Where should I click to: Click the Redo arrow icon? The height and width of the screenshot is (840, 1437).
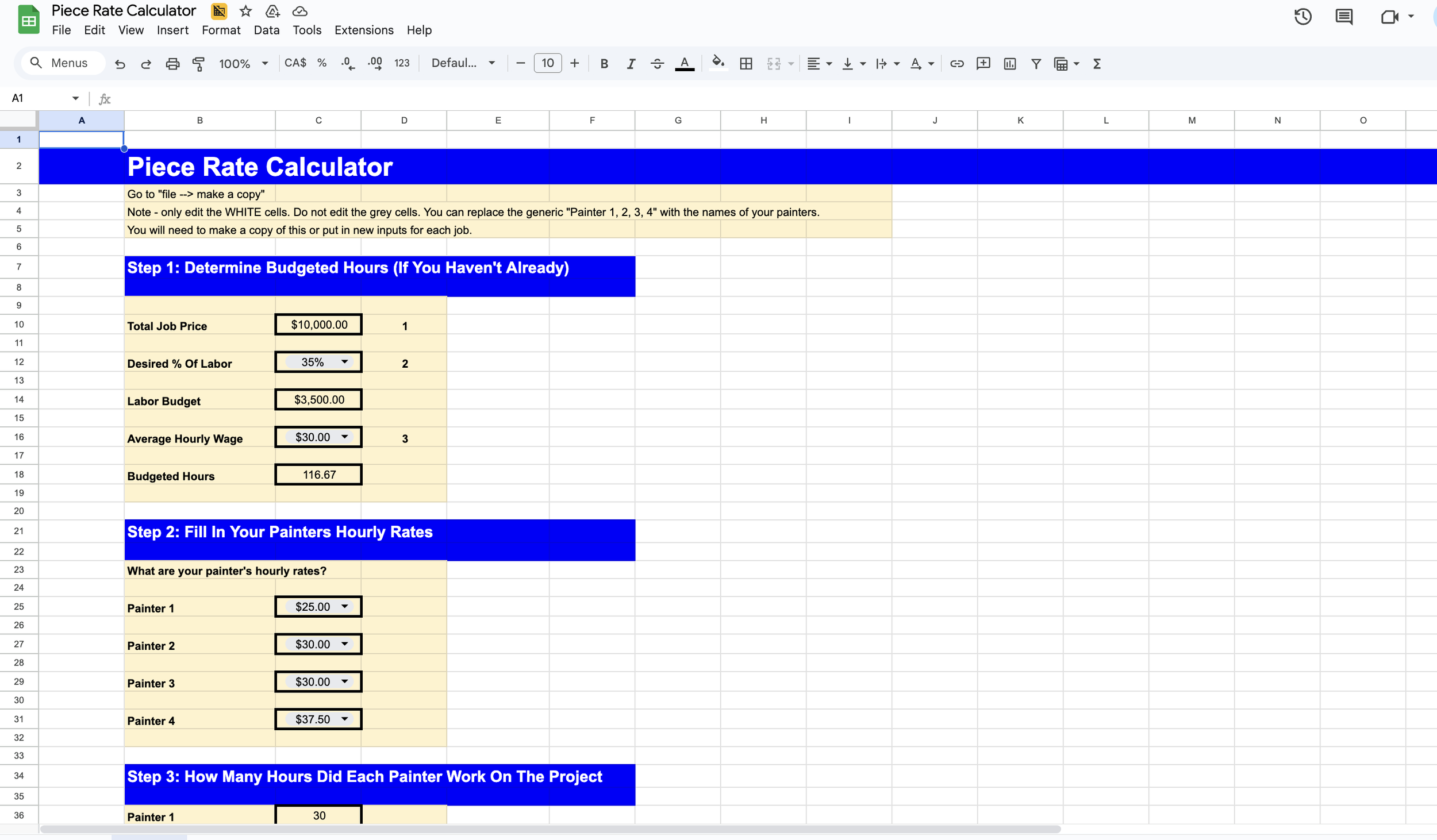click(x=146, y=64)
